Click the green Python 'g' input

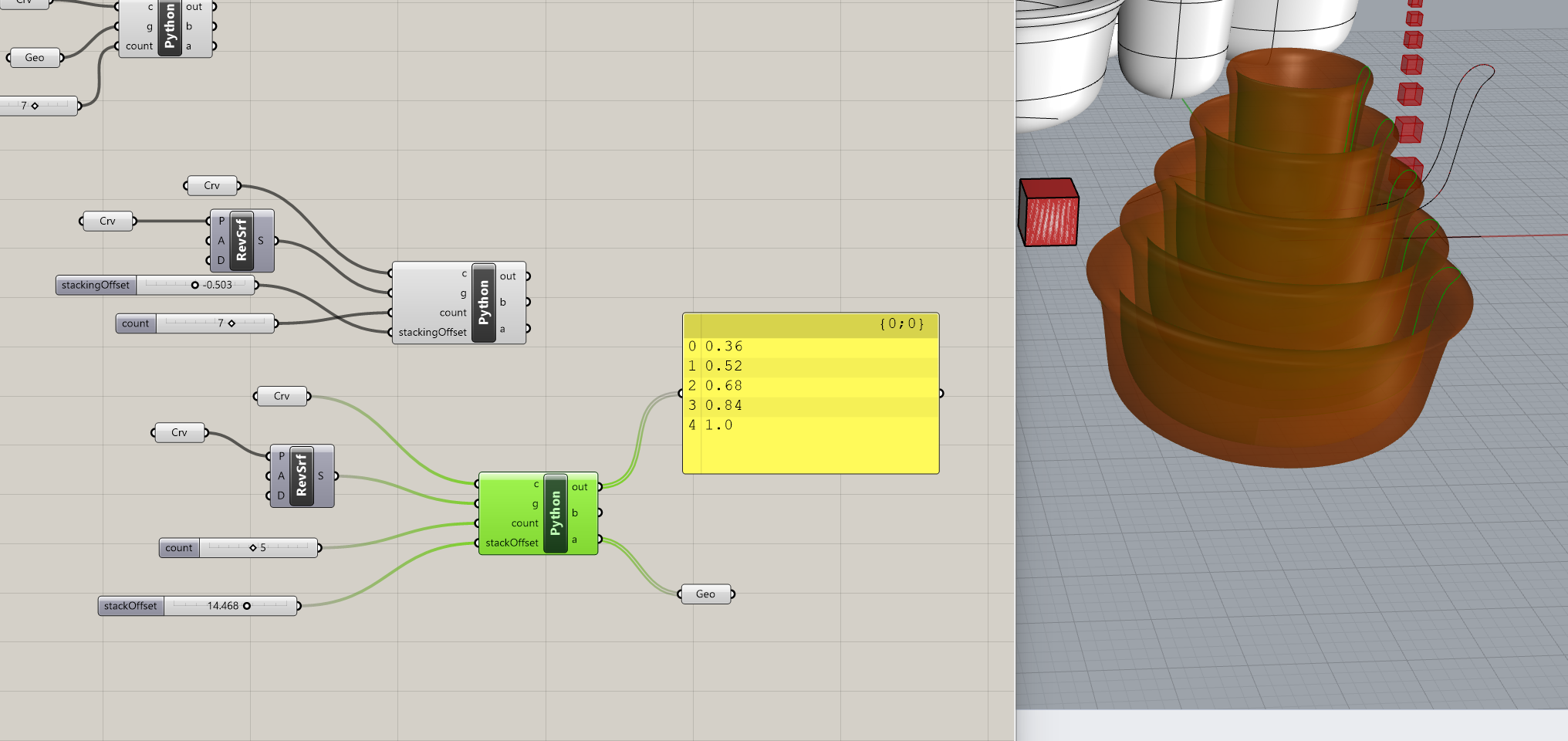pos(535,503)
